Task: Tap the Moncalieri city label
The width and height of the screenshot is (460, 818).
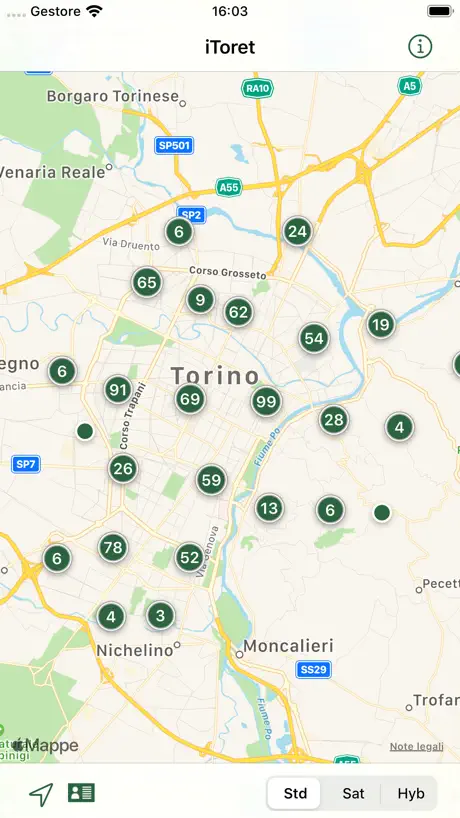Action: (x=288, y=646)
